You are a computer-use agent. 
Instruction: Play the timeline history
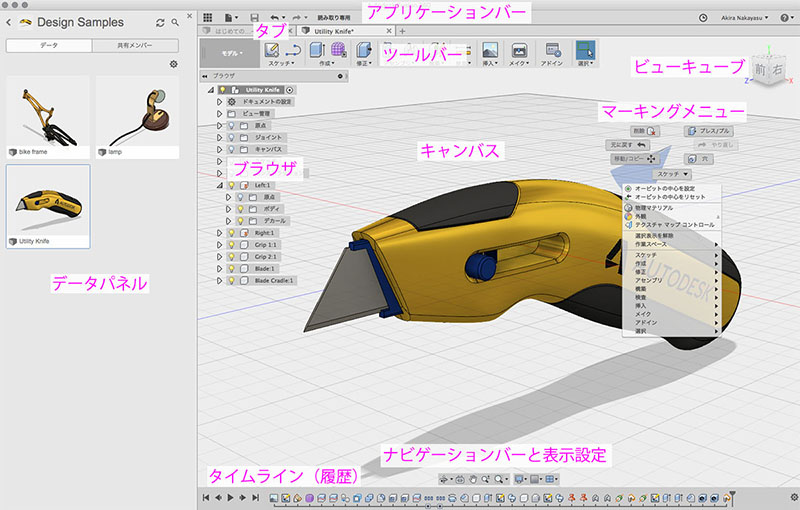tap(230, 497)
